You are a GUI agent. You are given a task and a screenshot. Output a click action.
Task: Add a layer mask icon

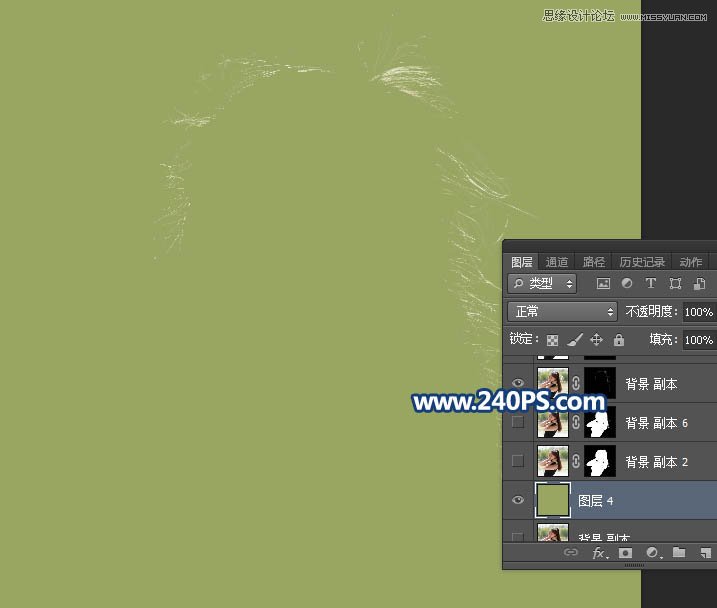pyautogui.click(x=625, y=553)
